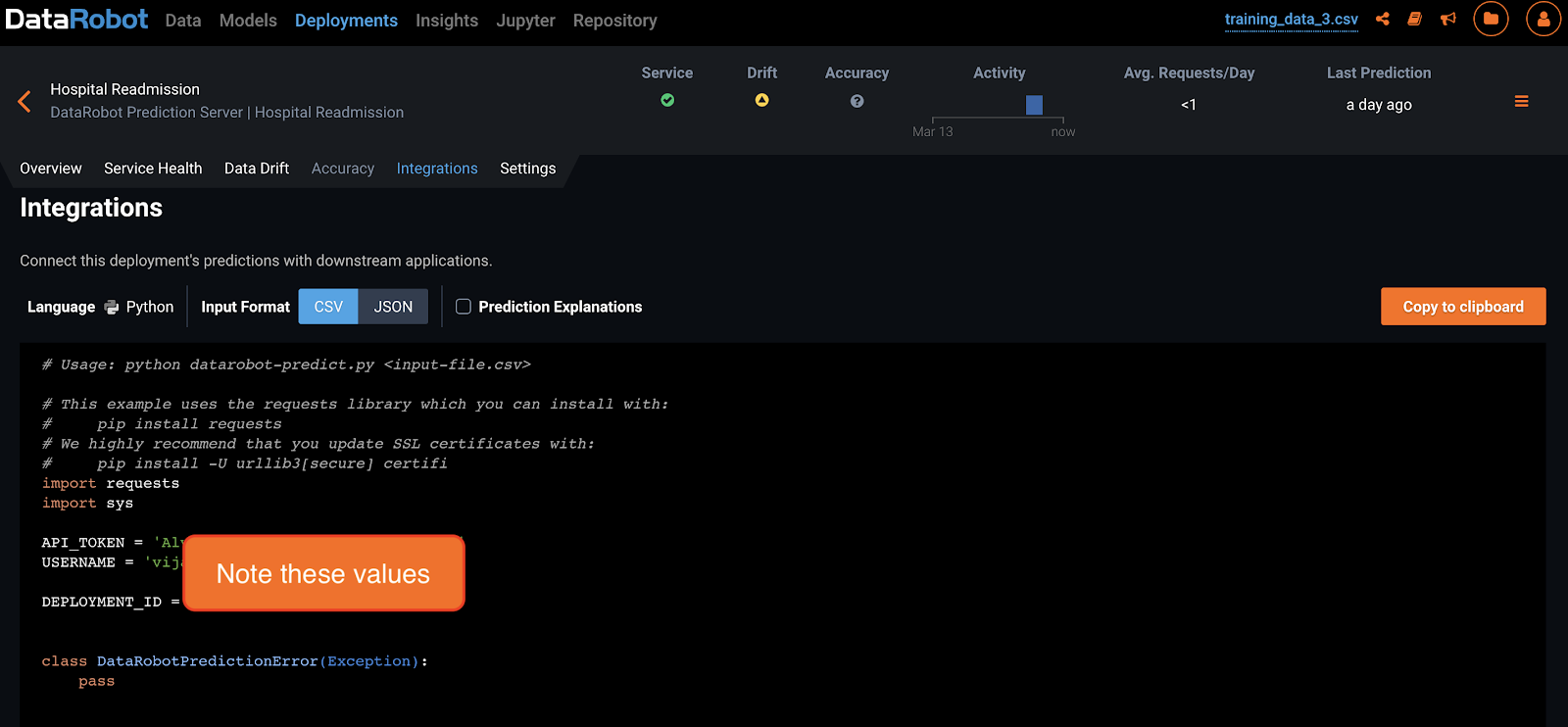
Task: Click the share icon in top bar
Action: point(1382,19)
